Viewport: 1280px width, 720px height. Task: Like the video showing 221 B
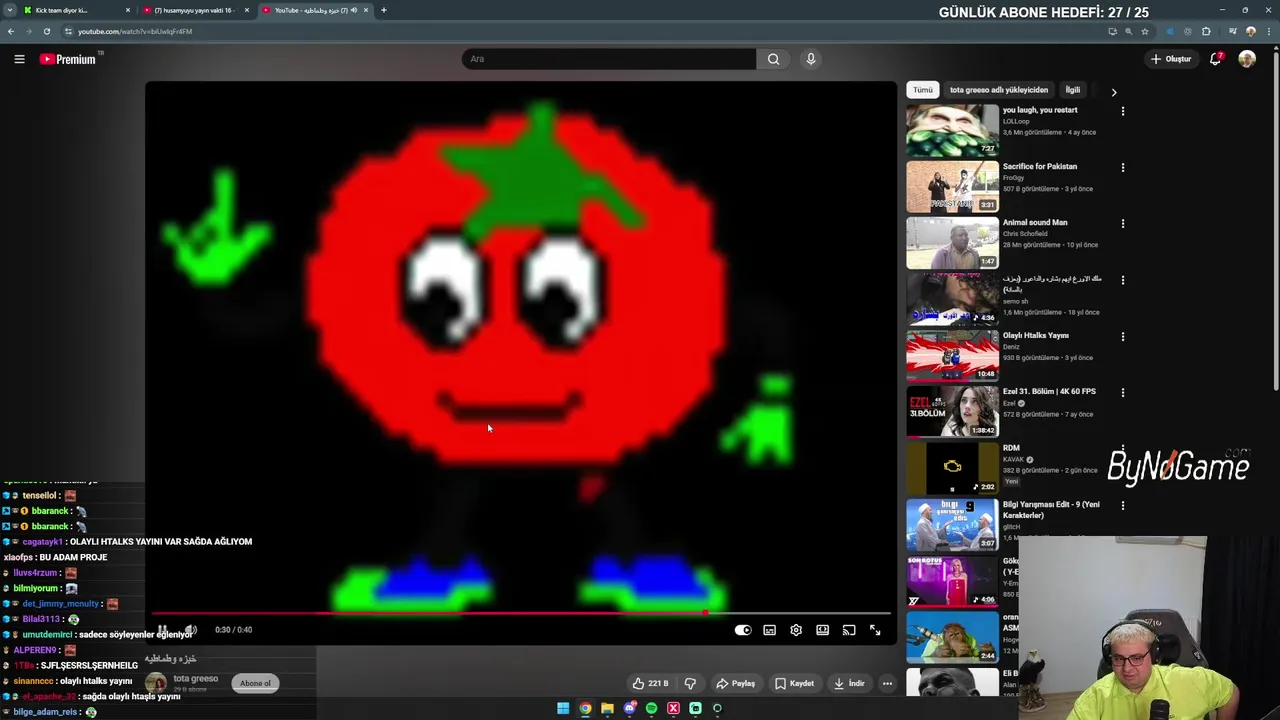650,683
